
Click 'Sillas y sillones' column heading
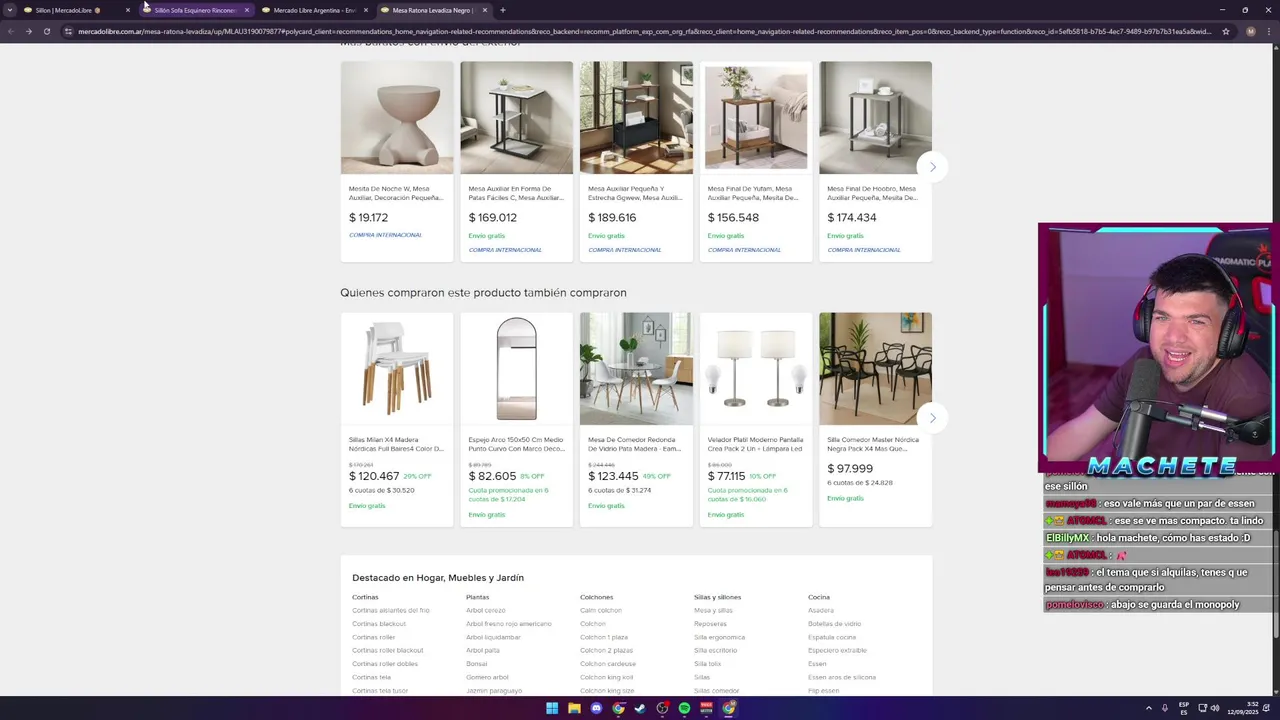coord(717,597)
